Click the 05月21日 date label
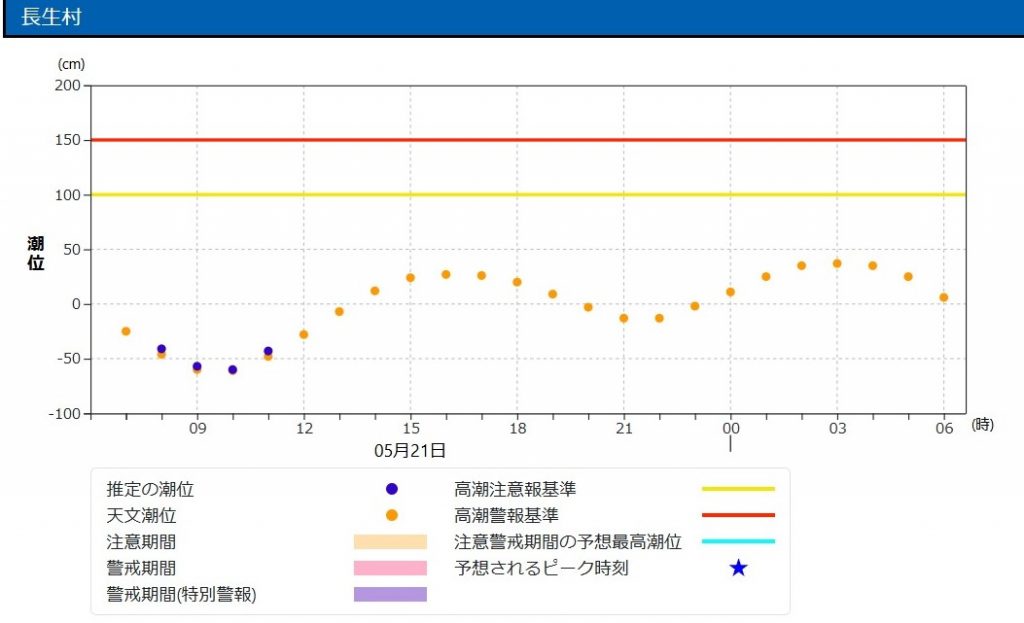1024x623 pixels. 410,451
